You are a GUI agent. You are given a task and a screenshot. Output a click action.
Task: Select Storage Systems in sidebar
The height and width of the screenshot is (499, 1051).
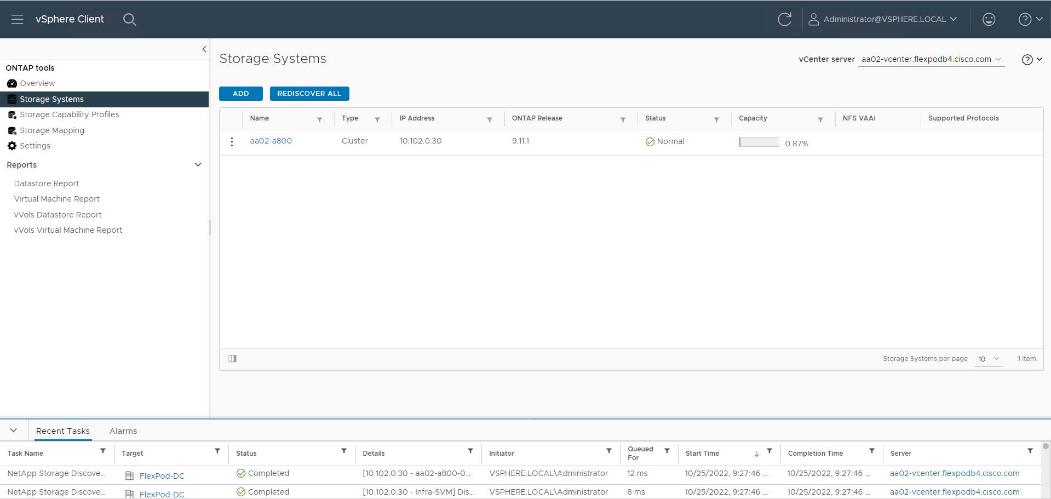click(105, 99)
